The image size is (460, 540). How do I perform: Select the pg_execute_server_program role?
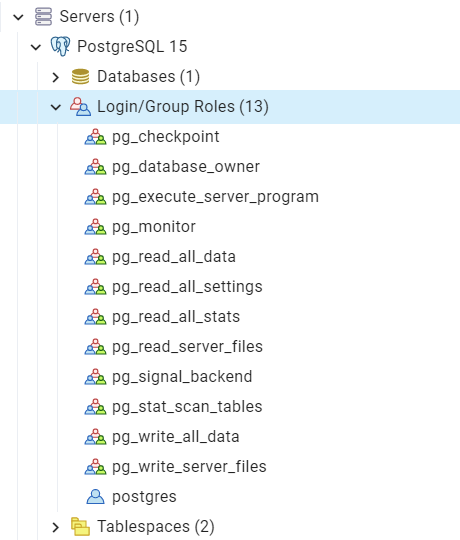[x=216, y=197]
